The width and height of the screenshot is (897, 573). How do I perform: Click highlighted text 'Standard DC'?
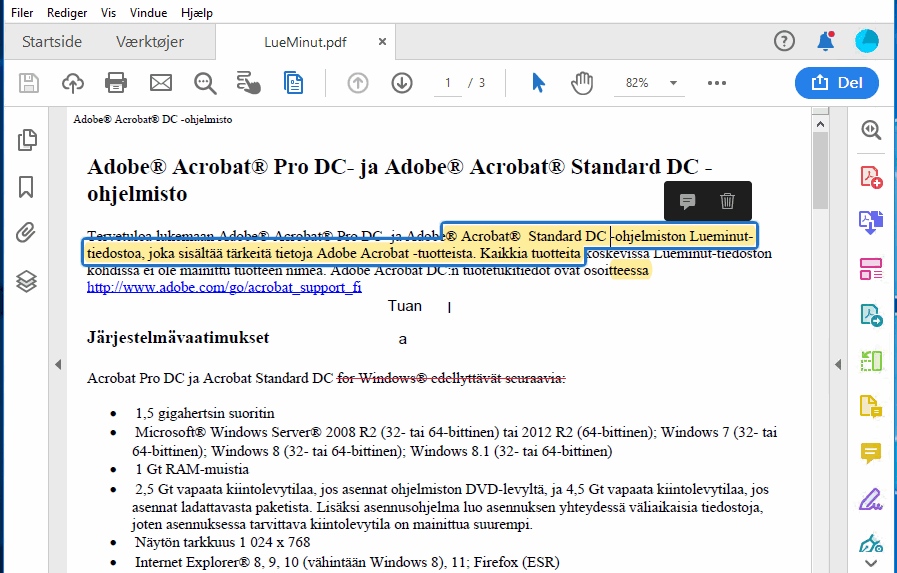(x=566, y=236)
